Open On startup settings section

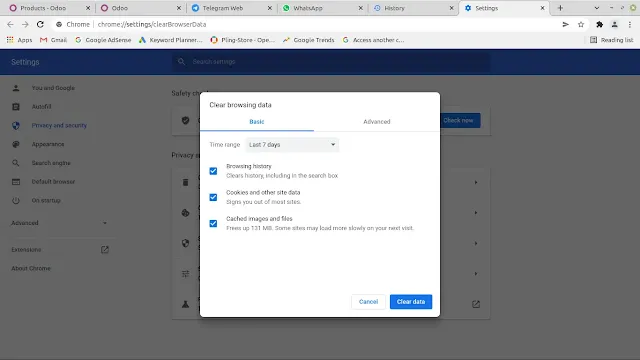[x=46, y=200]
